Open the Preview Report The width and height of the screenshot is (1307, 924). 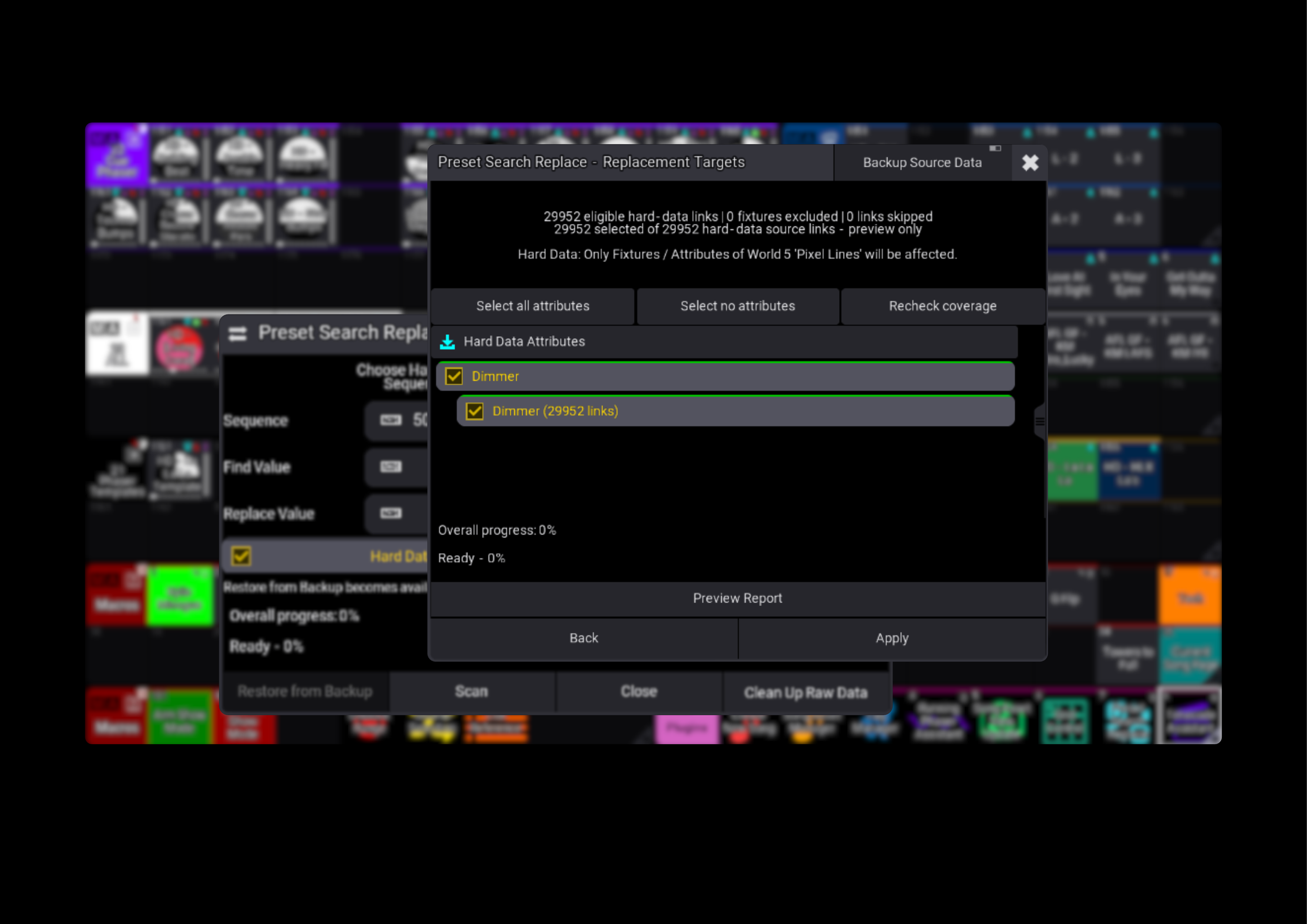tap(738, 598)
